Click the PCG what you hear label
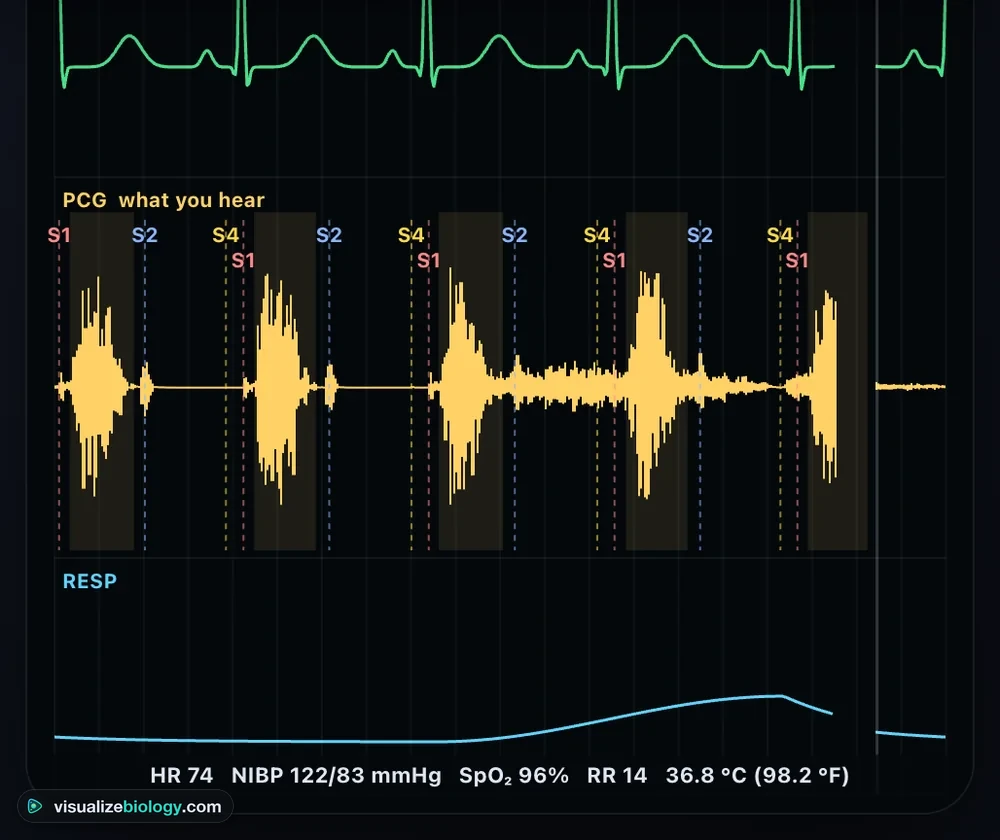Image resolution: width=1000 pixels, height=840 pixels. (163, 200)
